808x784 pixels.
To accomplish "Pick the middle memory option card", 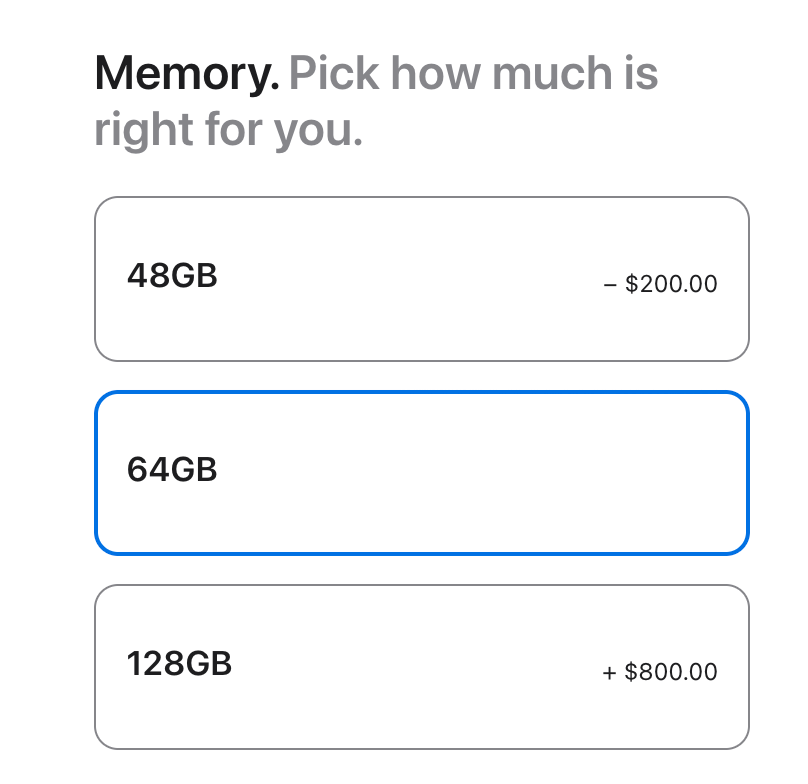I will 421,472.
